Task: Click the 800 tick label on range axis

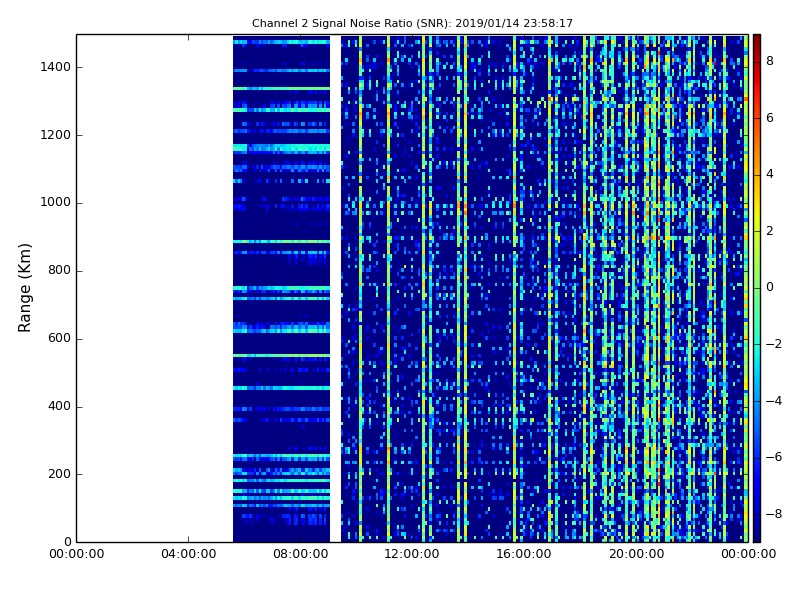Action: (x=59, y=270)
